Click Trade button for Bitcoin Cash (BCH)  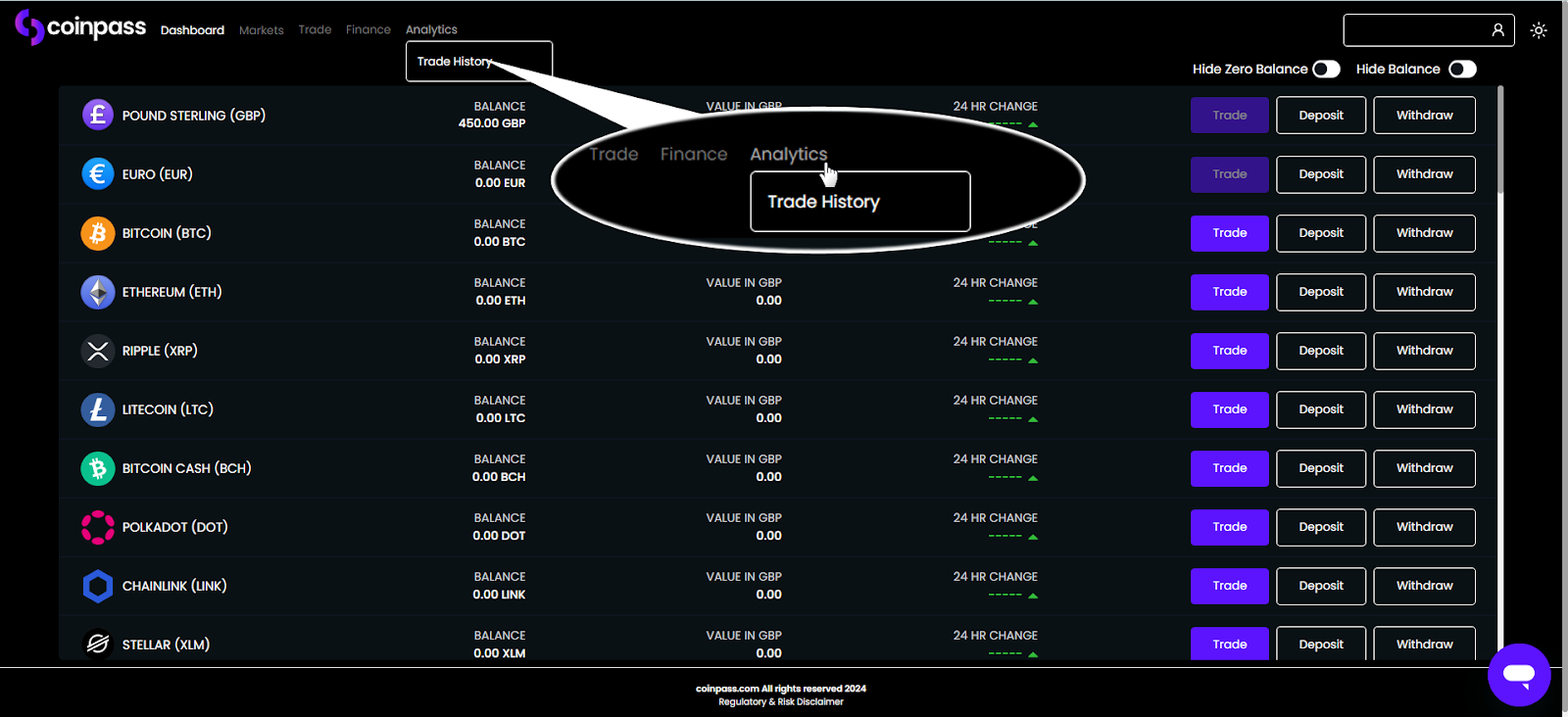point(1230,468)
